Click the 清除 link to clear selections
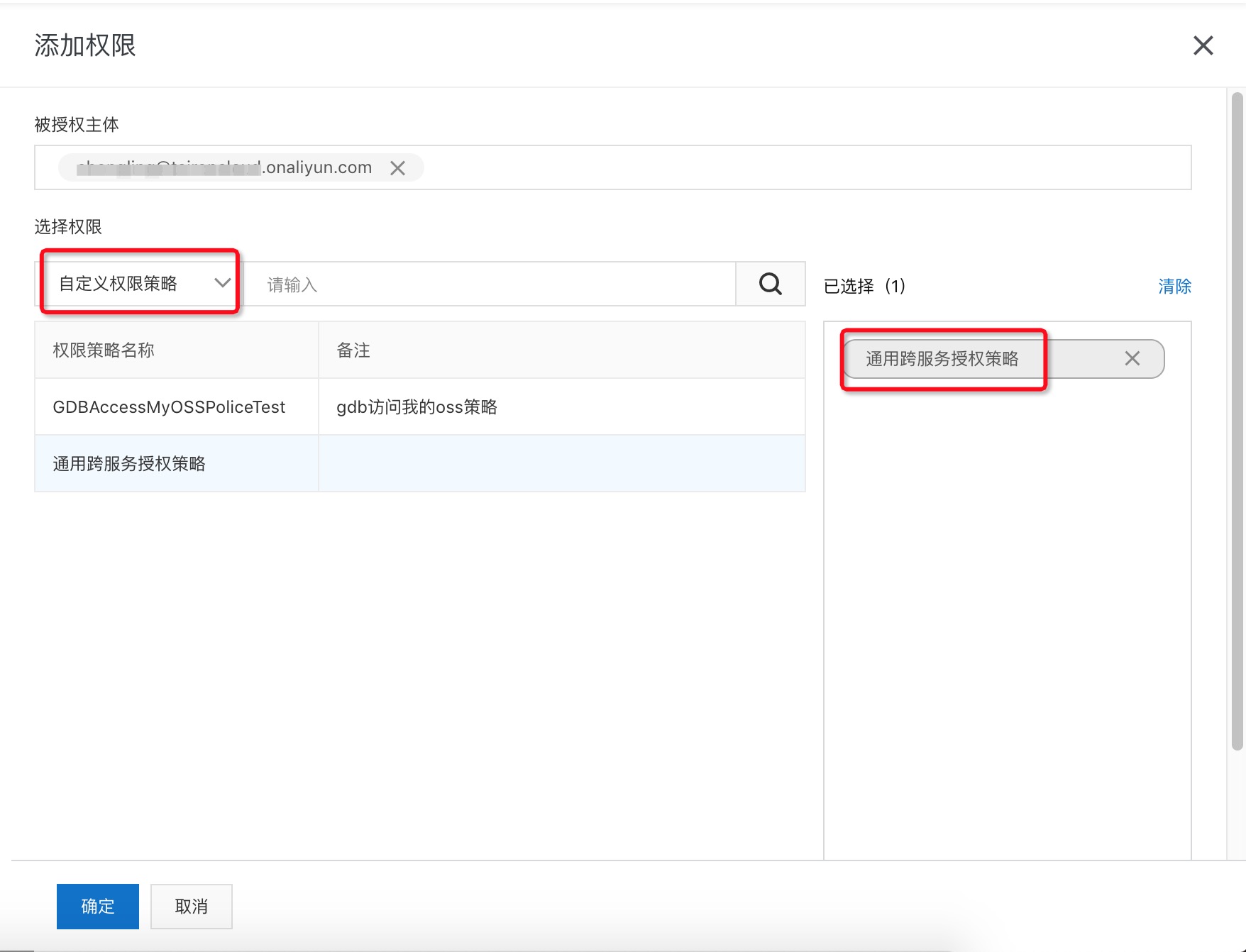 [x=1174, y=286]
